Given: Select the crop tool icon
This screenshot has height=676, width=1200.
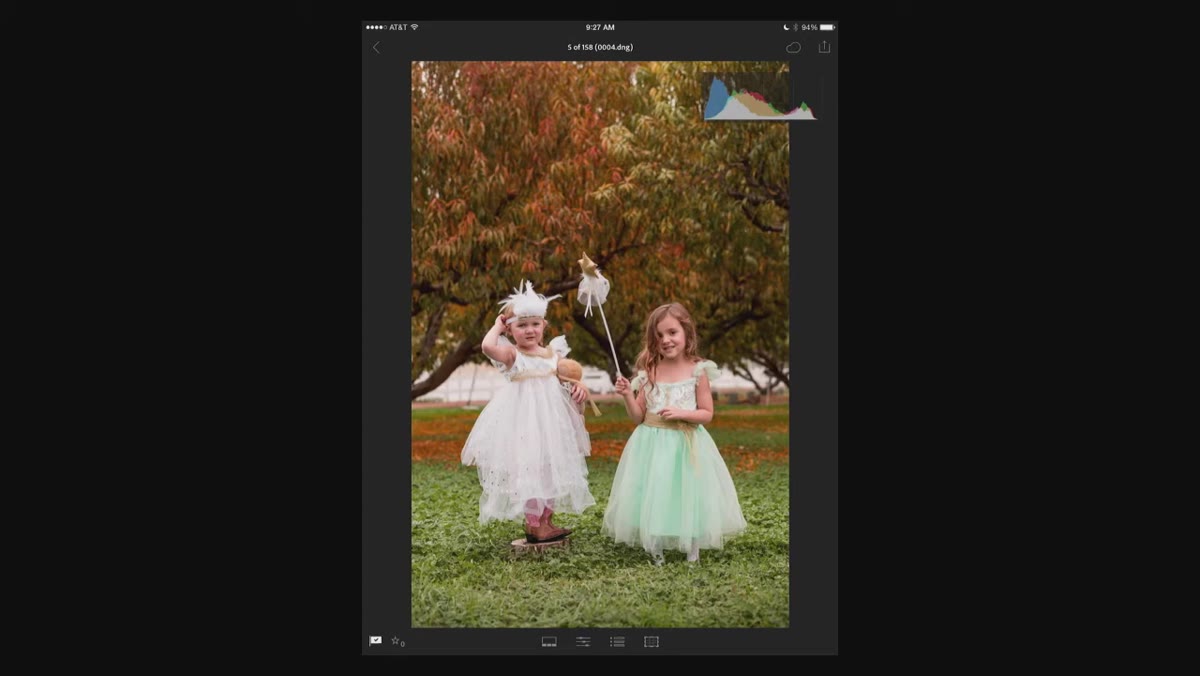Looking at the screenshot, I should point(651,641).
